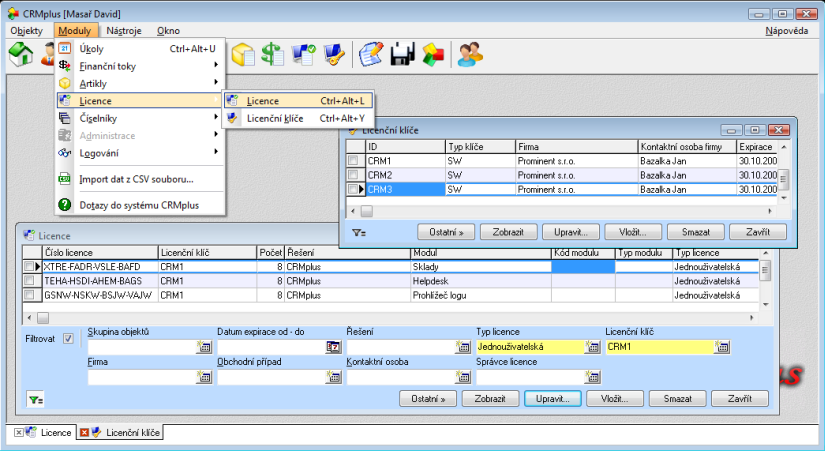Click Expirace column header in Licenční klíče
The image size is (825, 451).
[757, 147]
